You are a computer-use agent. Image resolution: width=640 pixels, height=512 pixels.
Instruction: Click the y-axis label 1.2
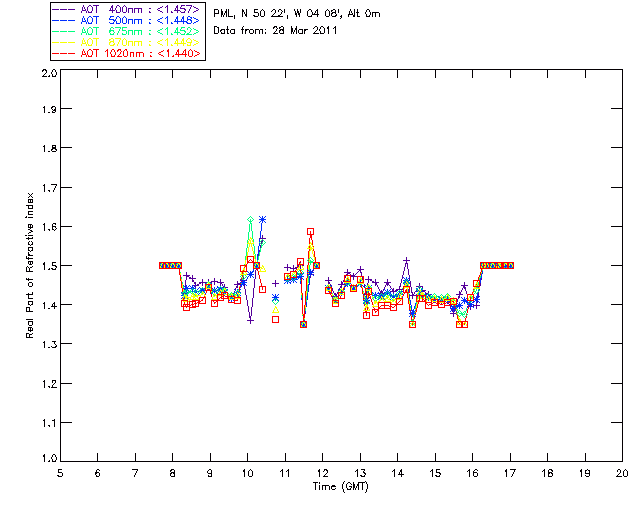(49, 384)
